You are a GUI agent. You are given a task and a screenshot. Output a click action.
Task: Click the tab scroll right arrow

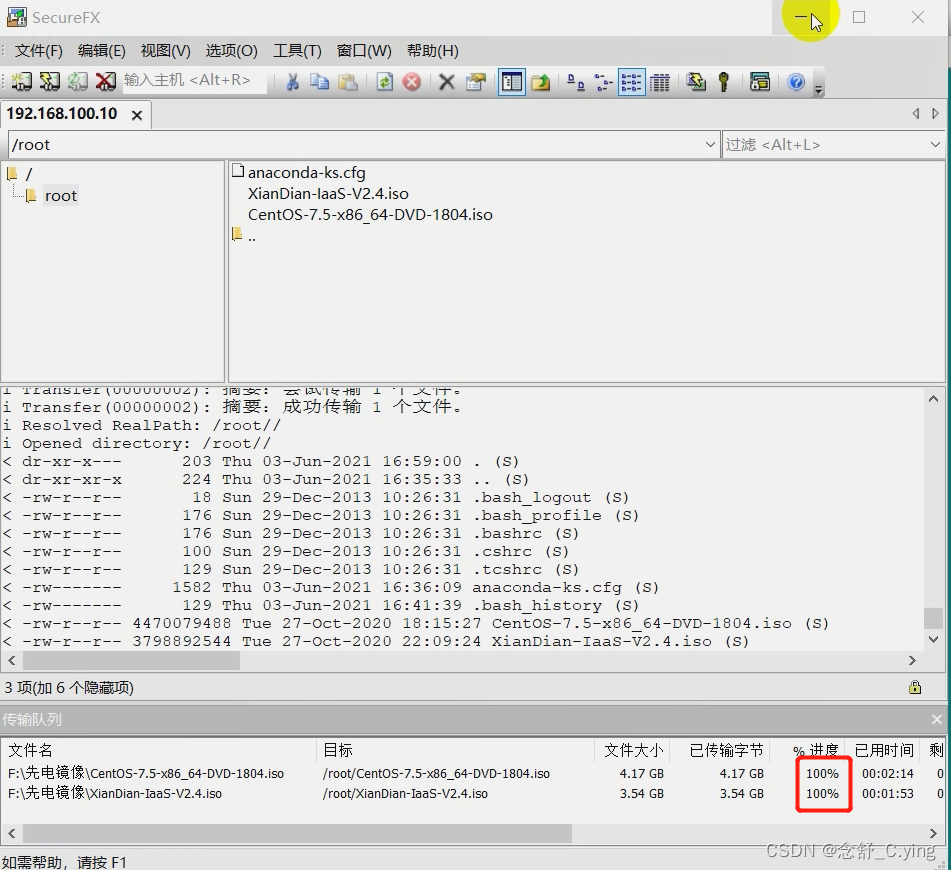935,113
